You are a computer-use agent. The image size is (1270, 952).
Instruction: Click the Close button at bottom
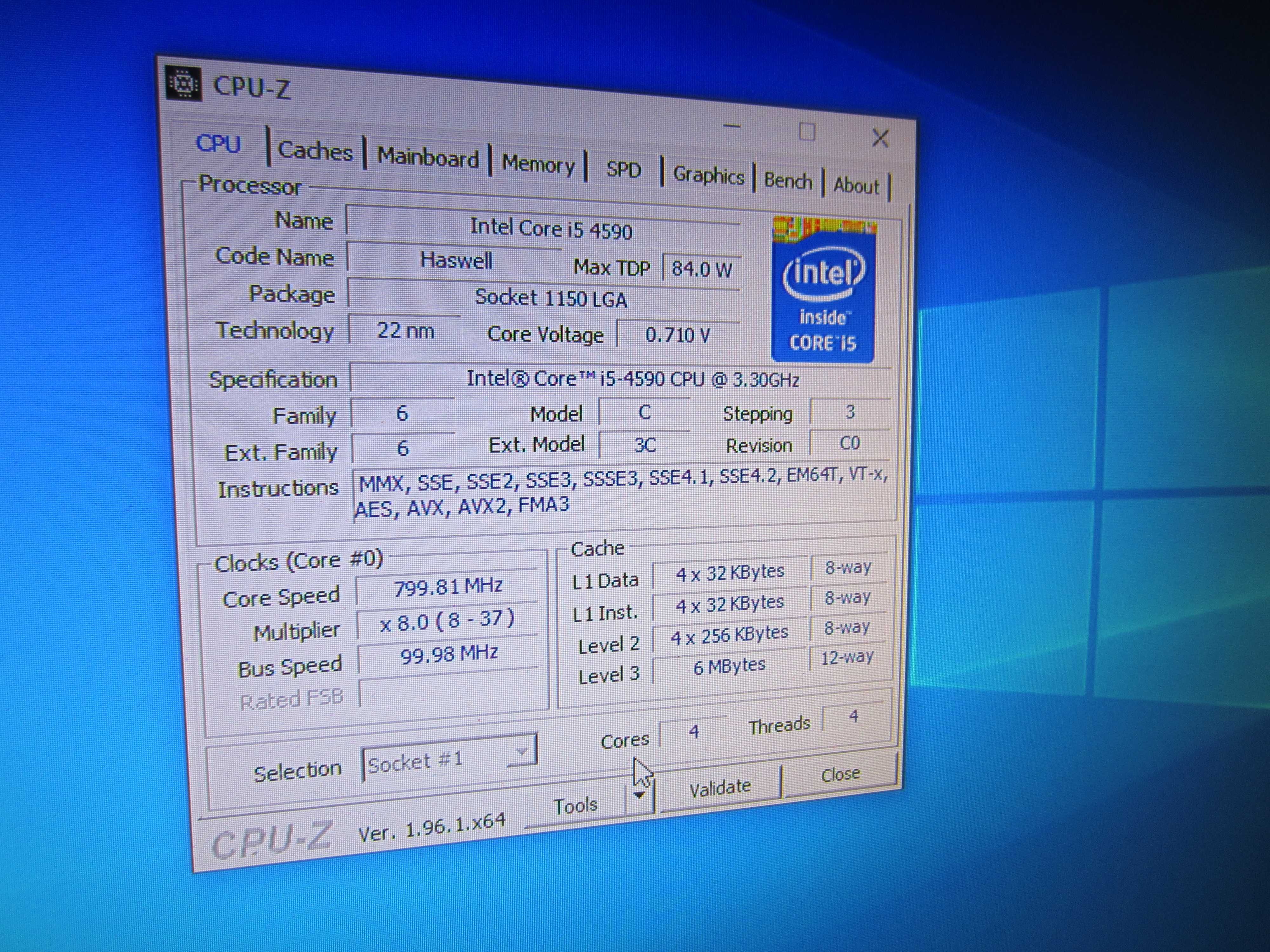coord(840,774)
